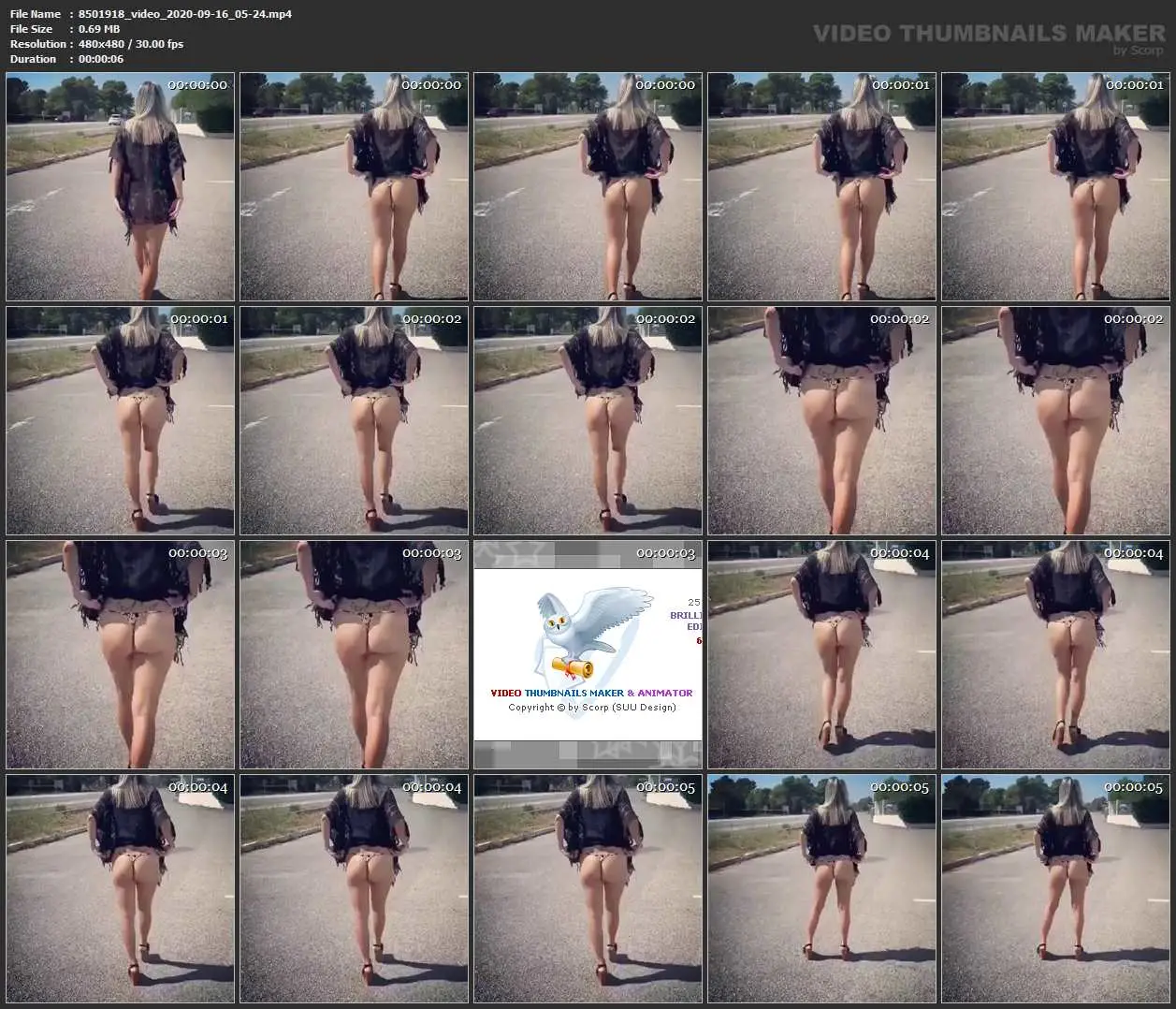Click the scroll held by the owl
This screenshot has height=1009, width=1176.
572,667
